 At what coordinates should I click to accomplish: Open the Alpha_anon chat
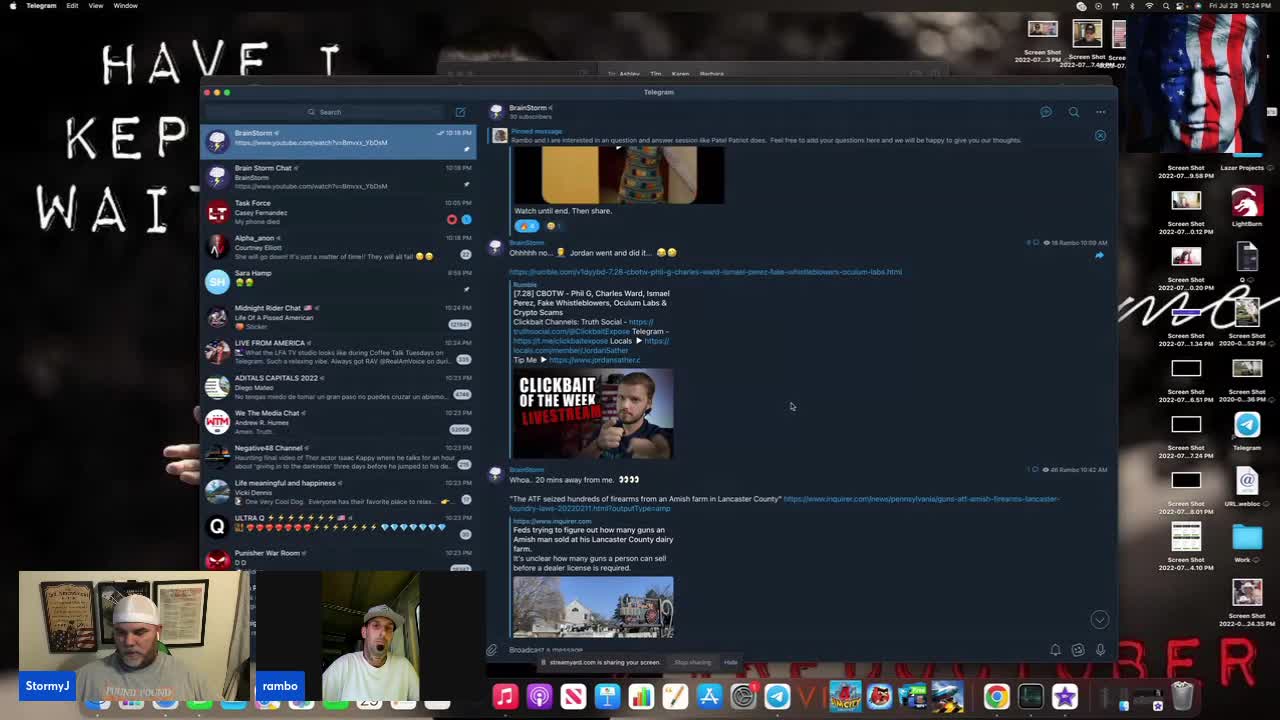(x=338, y=246)
